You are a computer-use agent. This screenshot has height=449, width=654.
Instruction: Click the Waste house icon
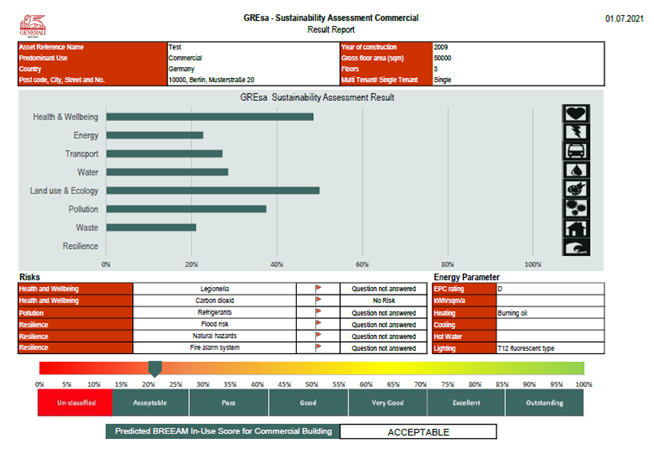576,228
